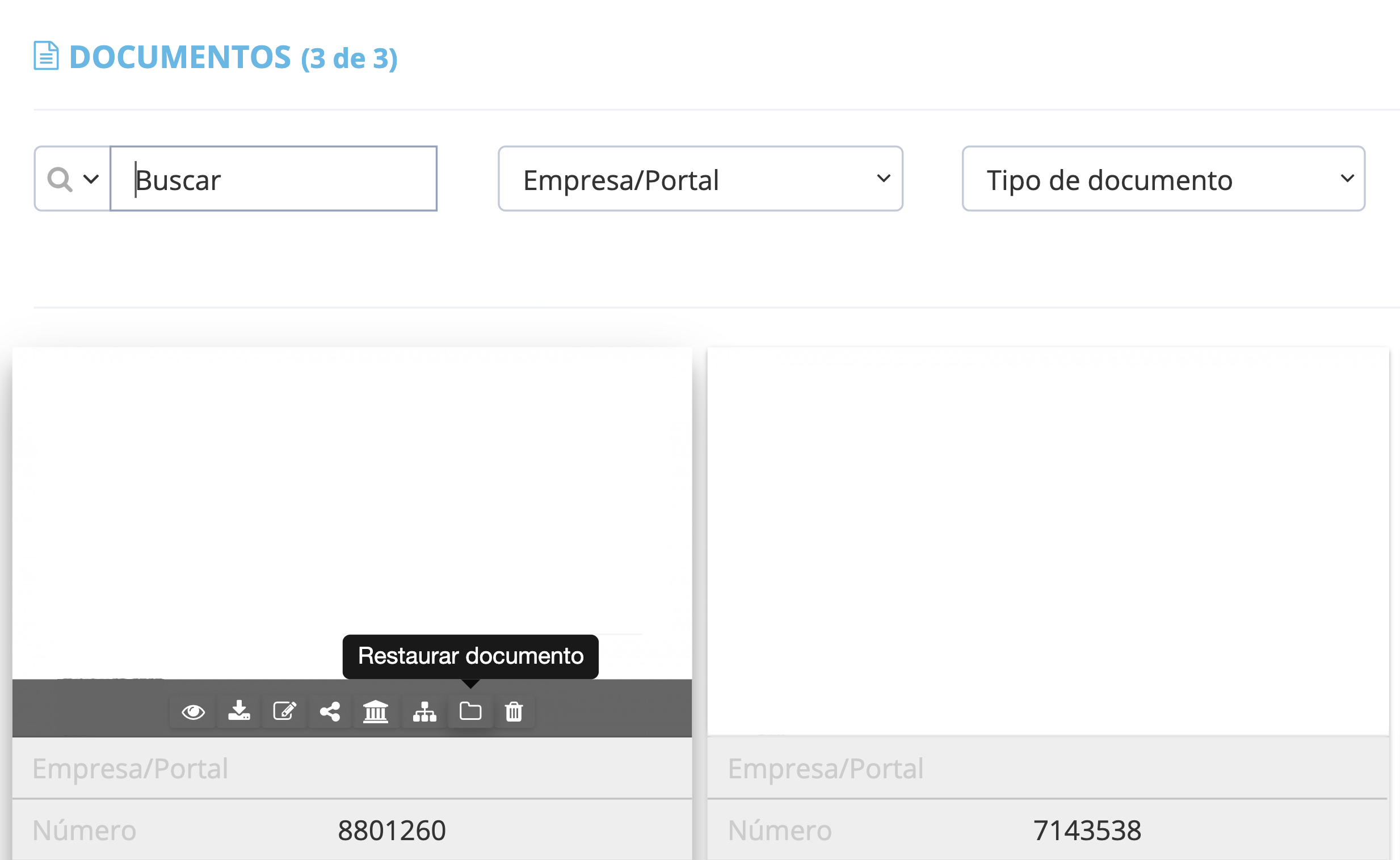Open the hierarchy sitemap icon in the toolbar

pos(424,711)
